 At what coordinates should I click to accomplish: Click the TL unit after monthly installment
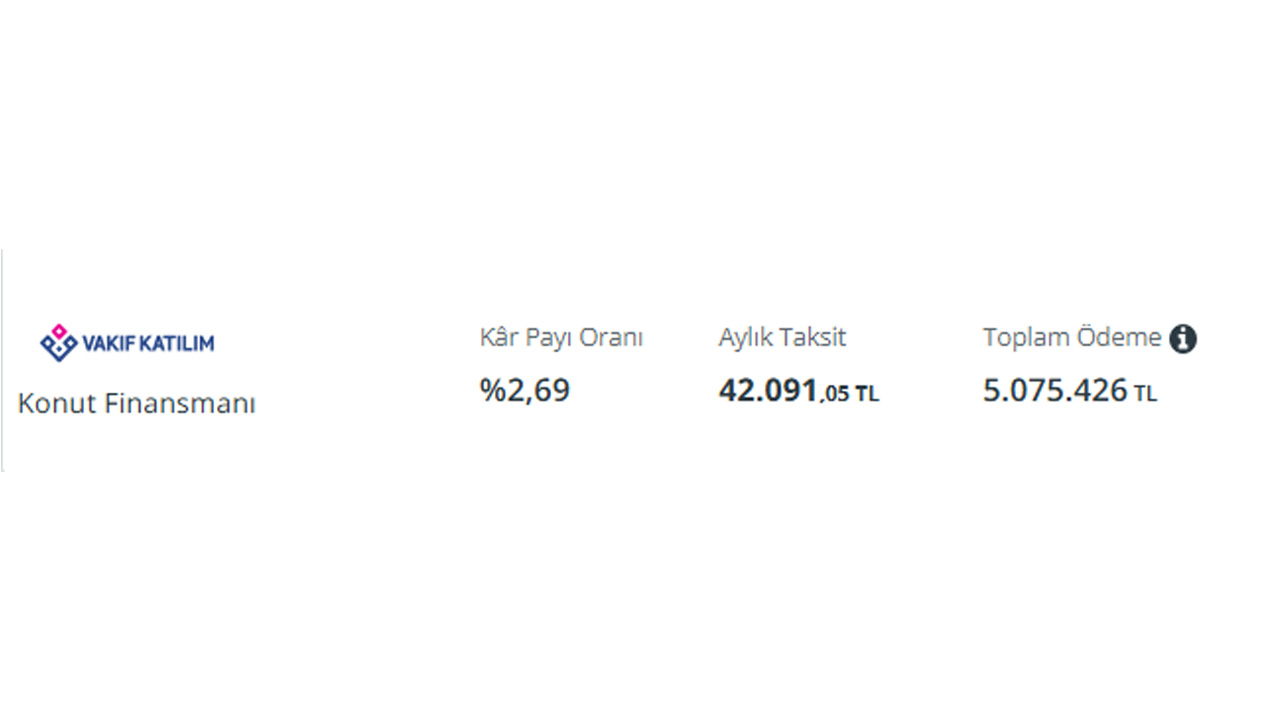(x=867, y=394)
